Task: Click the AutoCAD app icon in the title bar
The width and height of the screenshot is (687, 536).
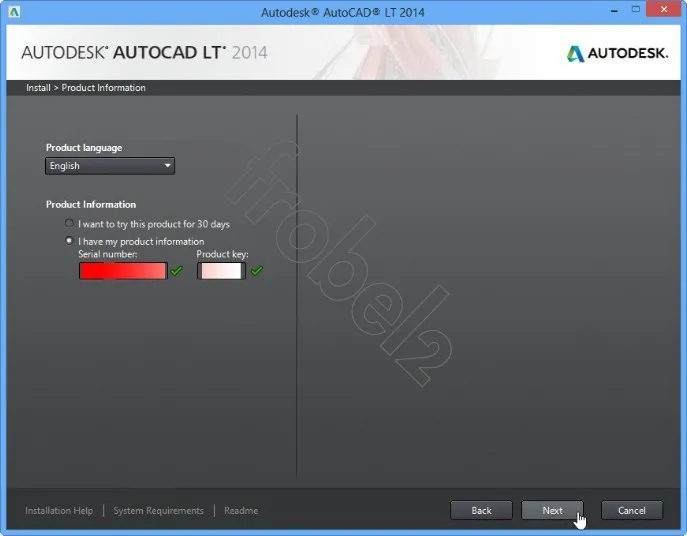Action: 14,12
